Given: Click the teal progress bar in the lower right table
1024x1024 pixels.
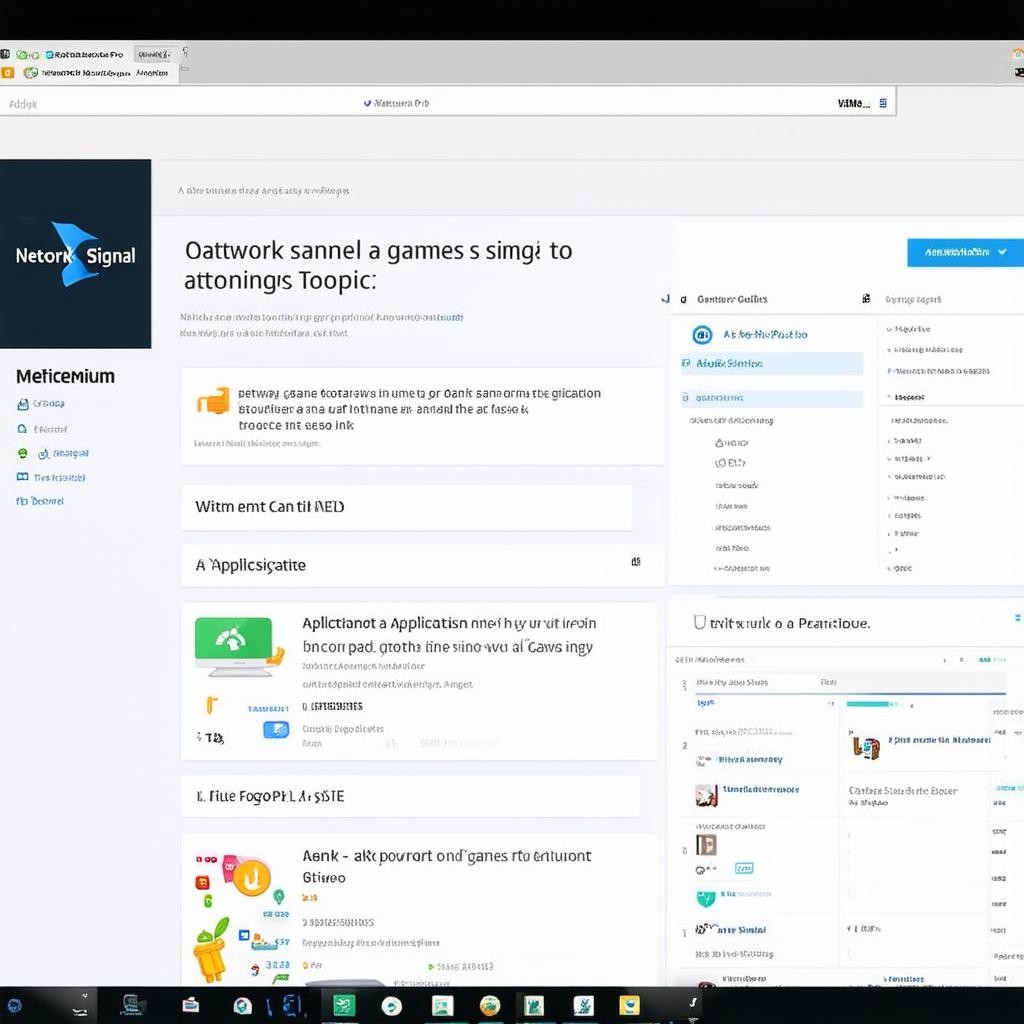Looking at the screenshot, I should point(868,704).
